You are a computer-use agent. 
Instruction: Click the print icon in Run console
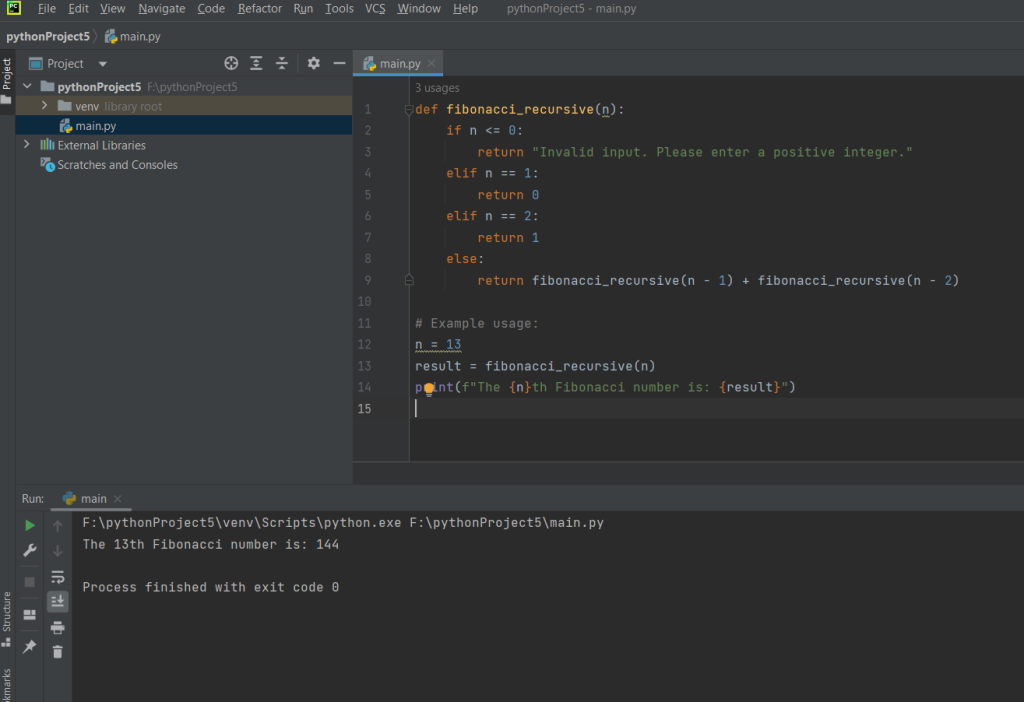click(x=57, y=627)
